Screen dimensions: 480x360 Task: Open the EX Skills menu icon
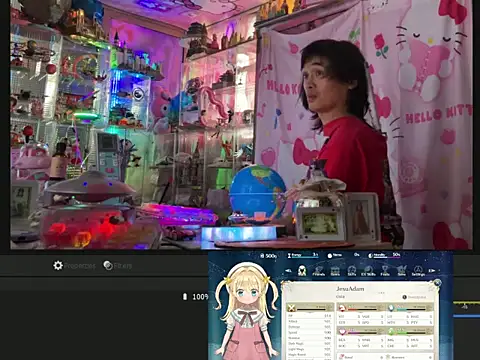[368, 271]
